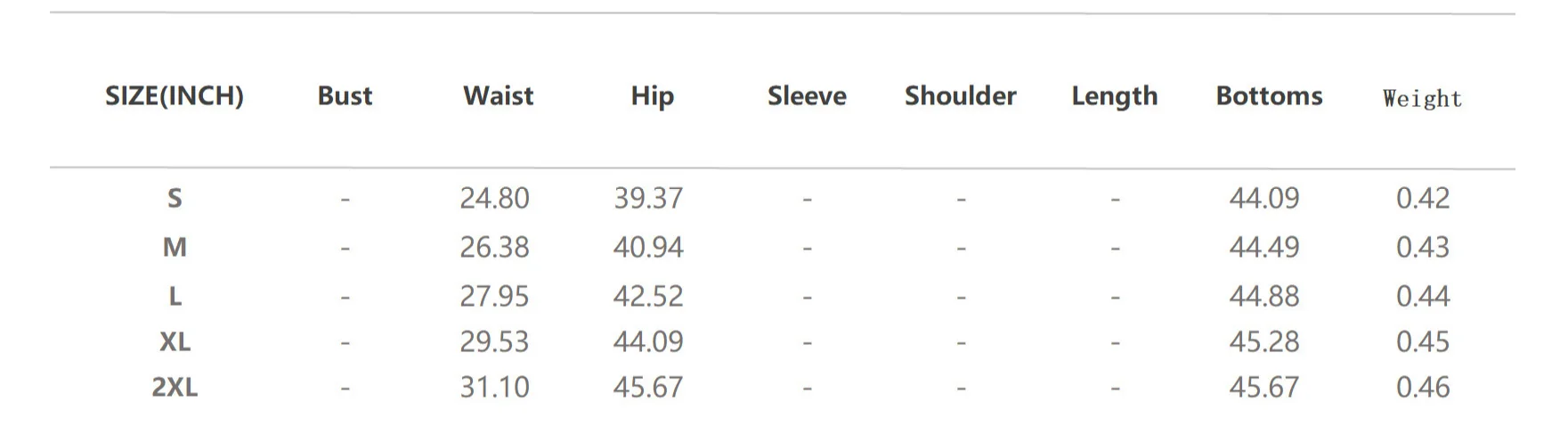This screenshot has height=443, width=1568.
Task: Click the XL size row label
Action: [x=175, y=341]
